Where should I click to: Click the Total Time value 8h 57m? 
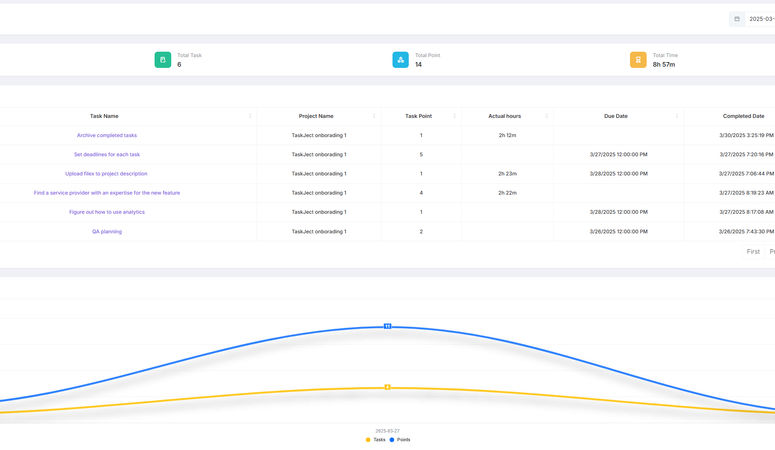point(664,65)
